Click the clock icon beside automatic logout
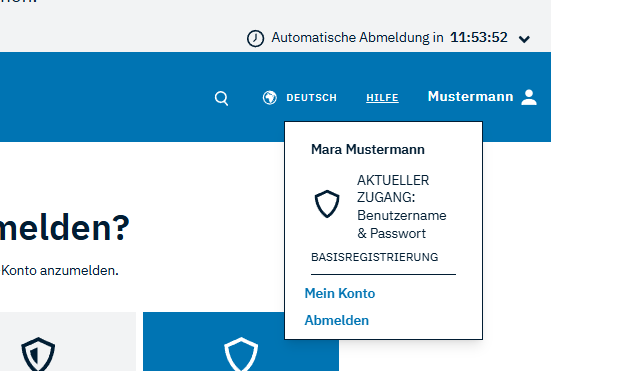 pos(255,38)
